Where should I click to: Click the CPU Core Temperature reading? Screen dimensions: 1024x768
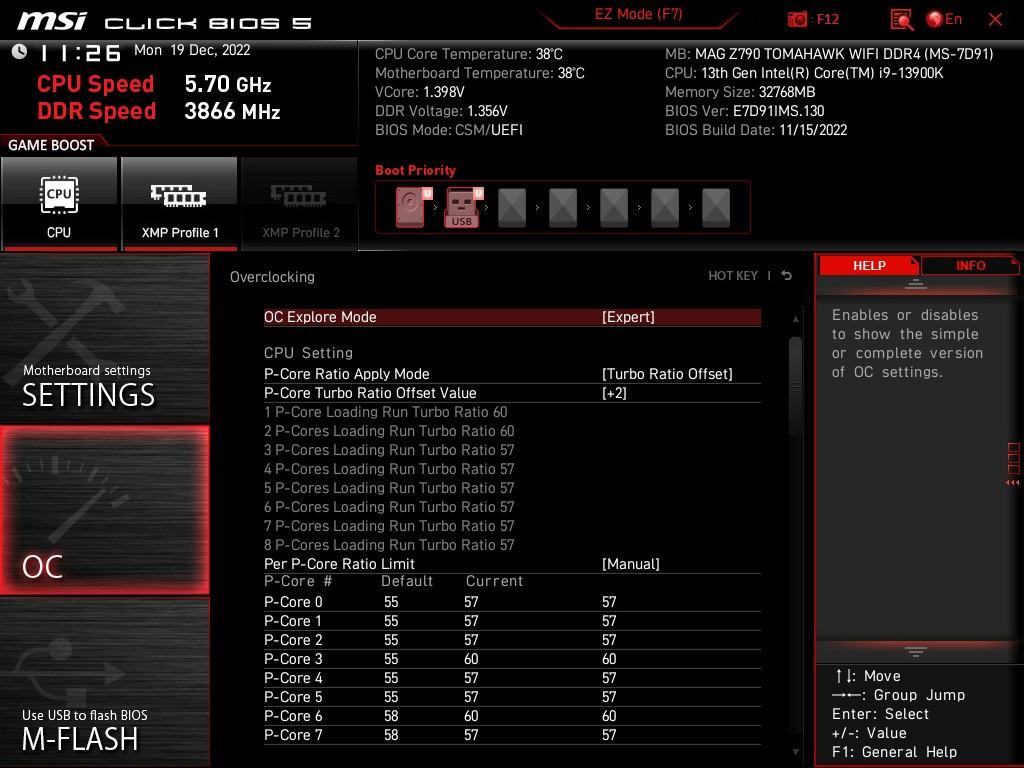coord(468,54)
